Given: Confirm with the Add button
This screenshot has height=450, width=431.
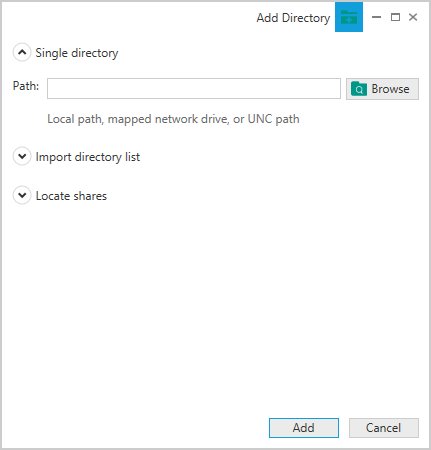Looking at the screenshot, I should (x=304, y=428).
